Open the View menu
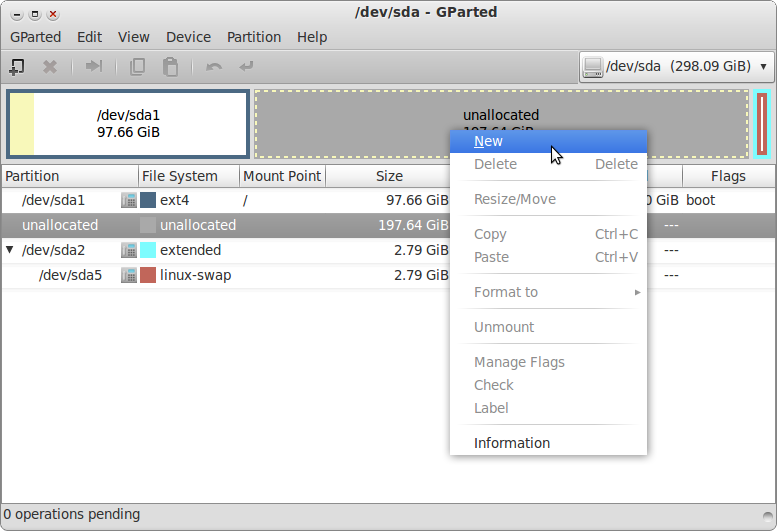This screenshot has height=531, width=777. [x=133, y=37]
